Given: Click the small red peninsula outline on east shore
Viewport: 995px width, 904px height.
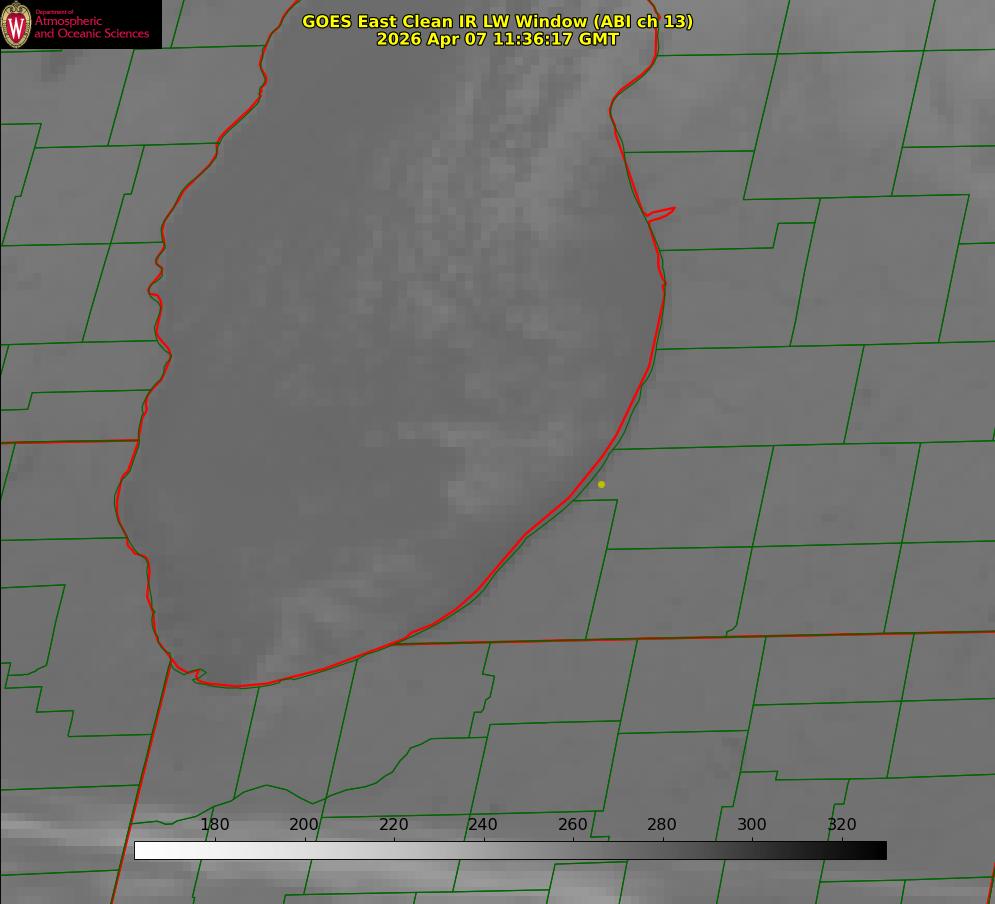Looking at the screenshot, I should tap(660, 214).
